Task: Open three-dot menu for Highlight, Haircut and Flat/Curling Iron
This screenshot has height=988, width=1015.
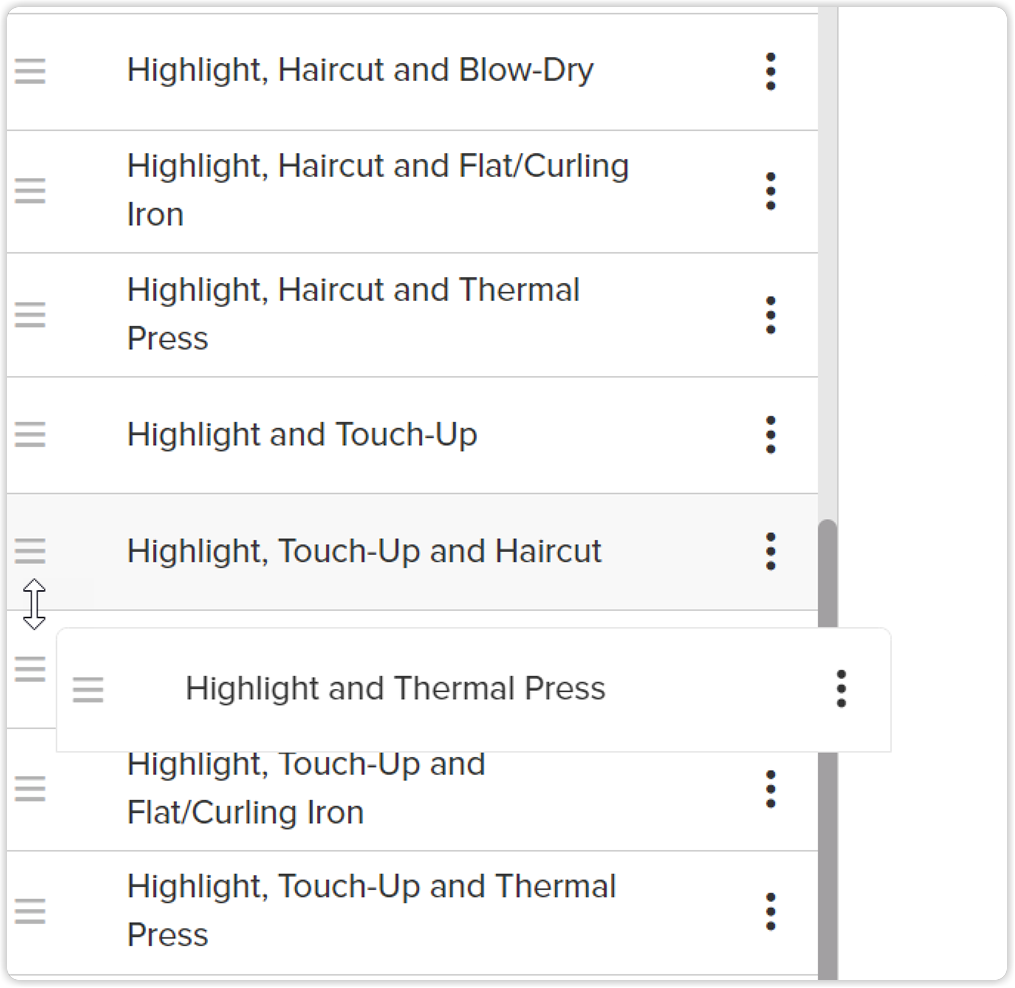Action: 770,191
